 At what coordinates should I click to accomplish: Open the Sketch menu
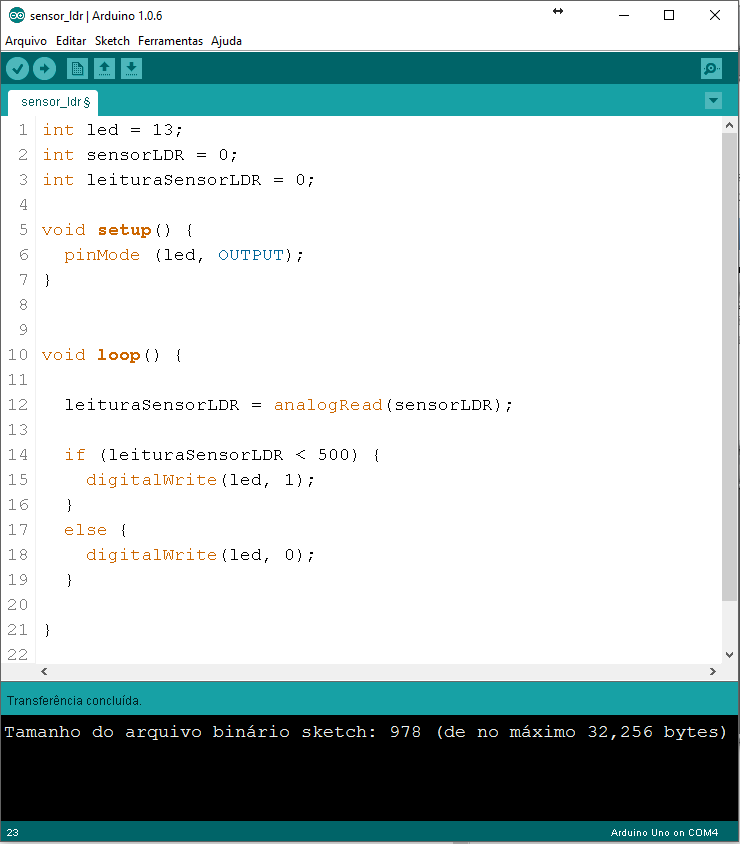click(112, 41)
